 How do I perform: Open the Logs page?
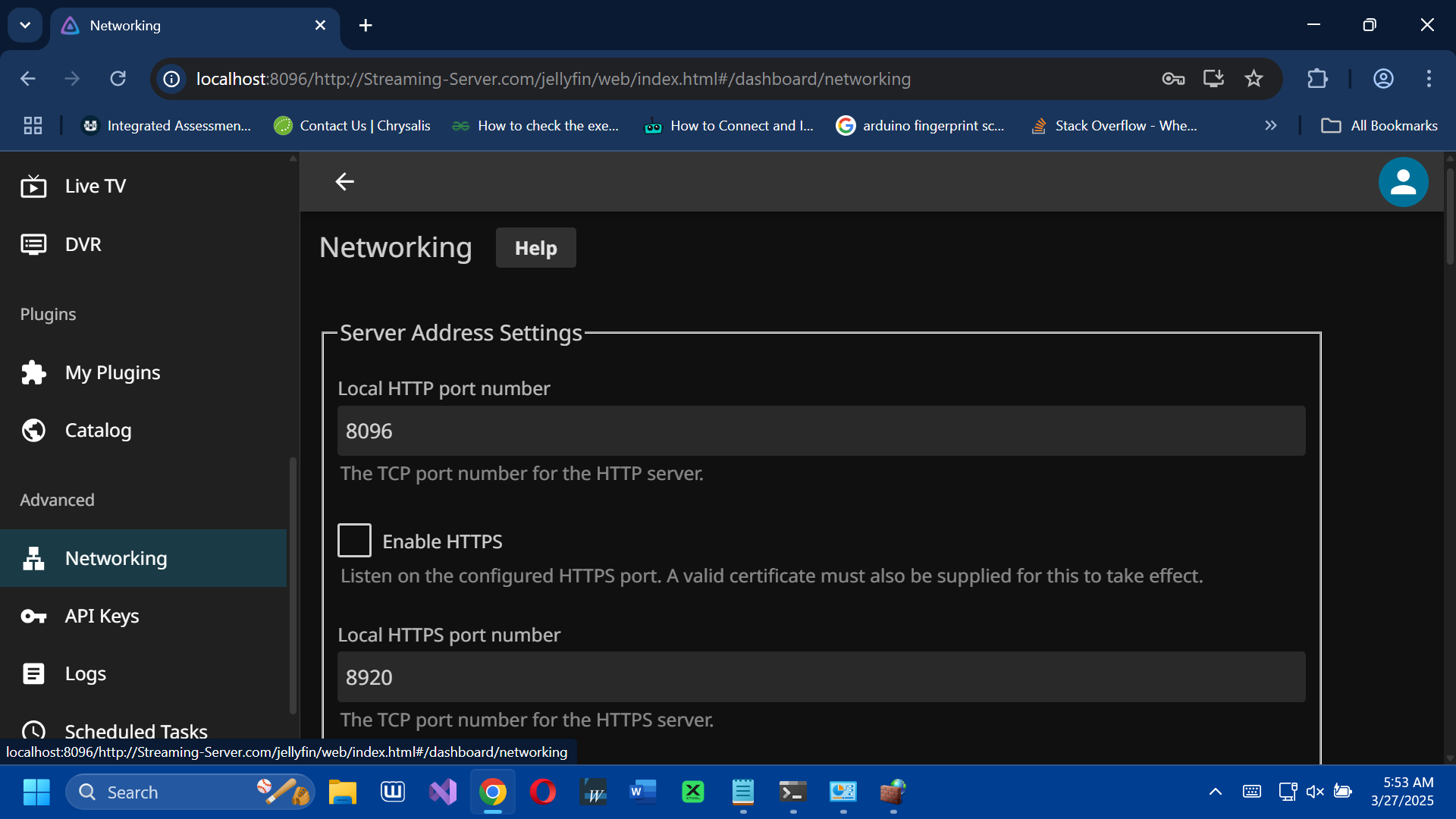[85, 673]
